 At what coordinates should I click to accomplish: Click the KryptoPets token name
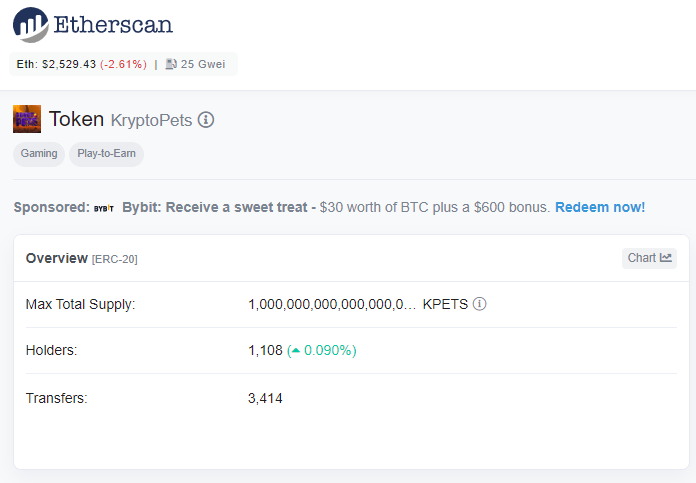[151, 120]
